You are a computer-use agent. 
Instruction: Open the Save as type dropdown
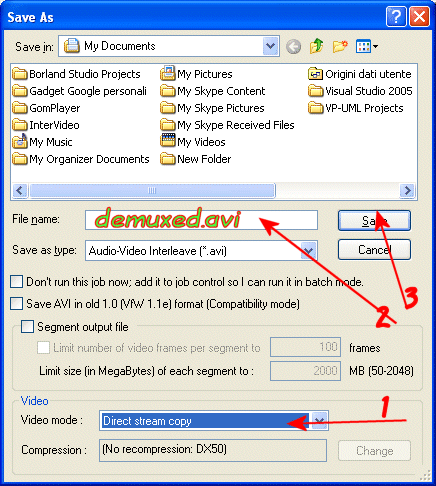[309, 250]
